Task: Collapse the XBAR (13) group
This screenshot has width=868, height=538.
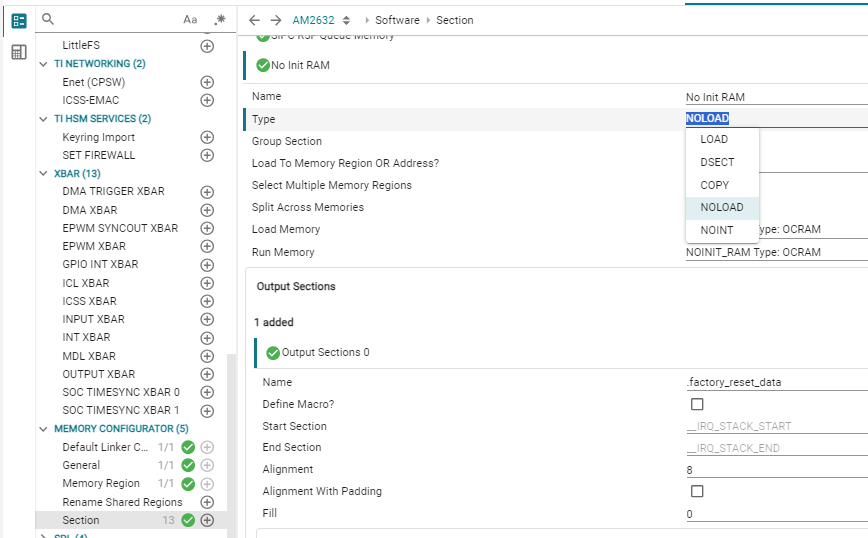Action: pyautogui.click(x=44, y=174)
